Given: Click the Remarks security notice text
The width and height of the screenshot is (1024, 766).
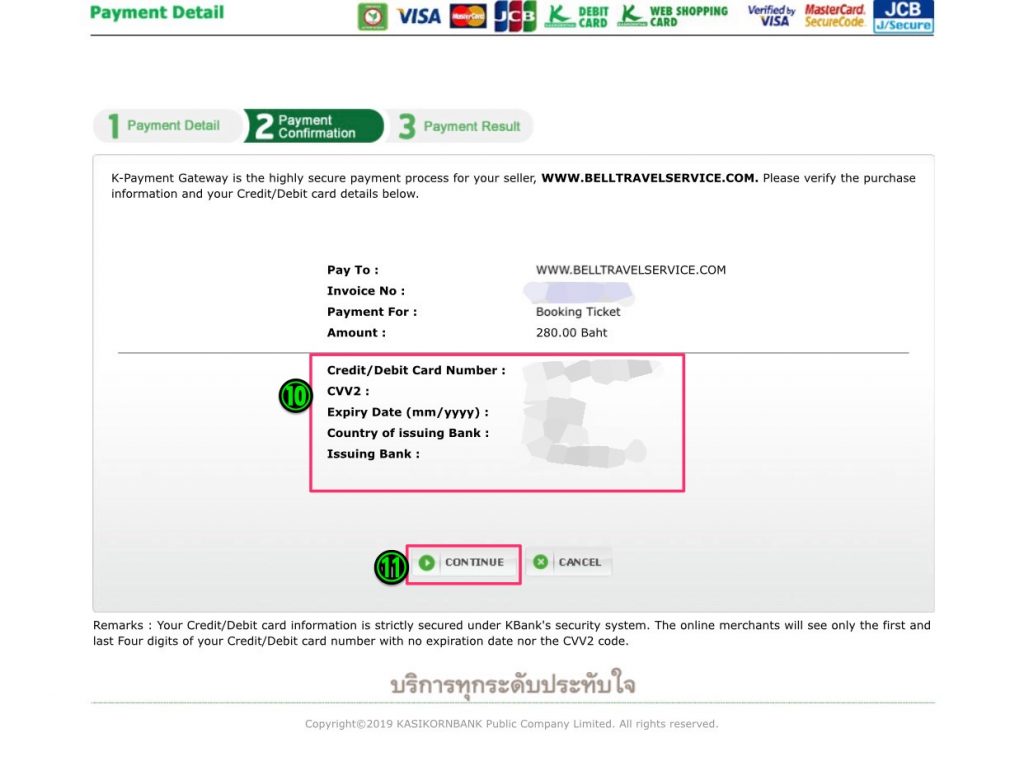Looking at the screenshot, I should (x=511, y=633).
